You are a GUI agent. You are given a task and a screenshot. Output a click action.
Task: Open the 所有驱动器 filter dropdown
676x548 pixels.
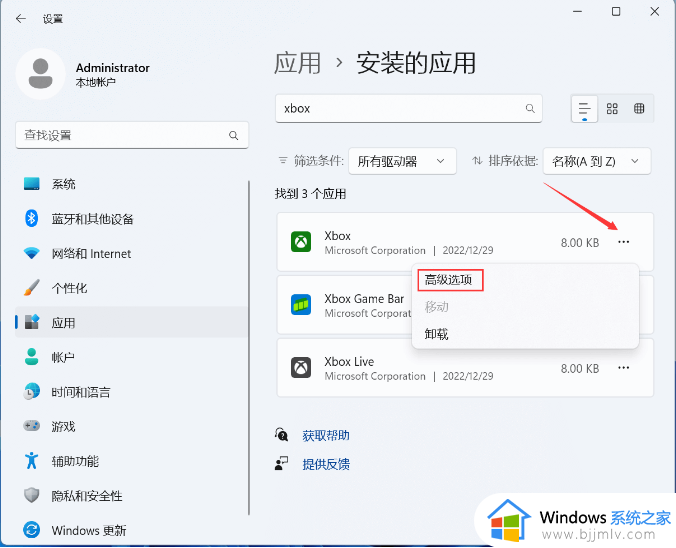[x=402, y=161]
